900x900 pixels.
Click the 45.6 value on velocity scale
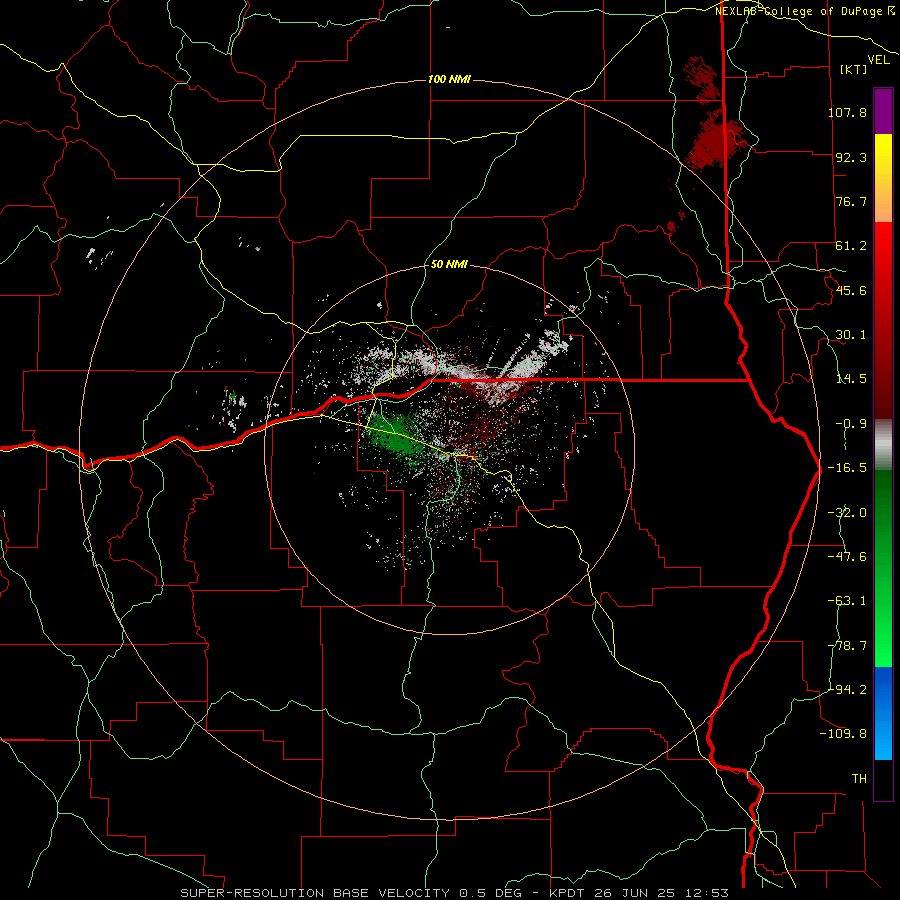click(x=851, y=290)
